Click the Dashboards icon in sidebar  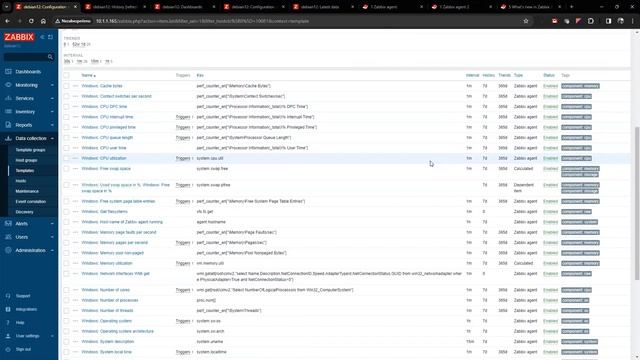pos(8,71)
